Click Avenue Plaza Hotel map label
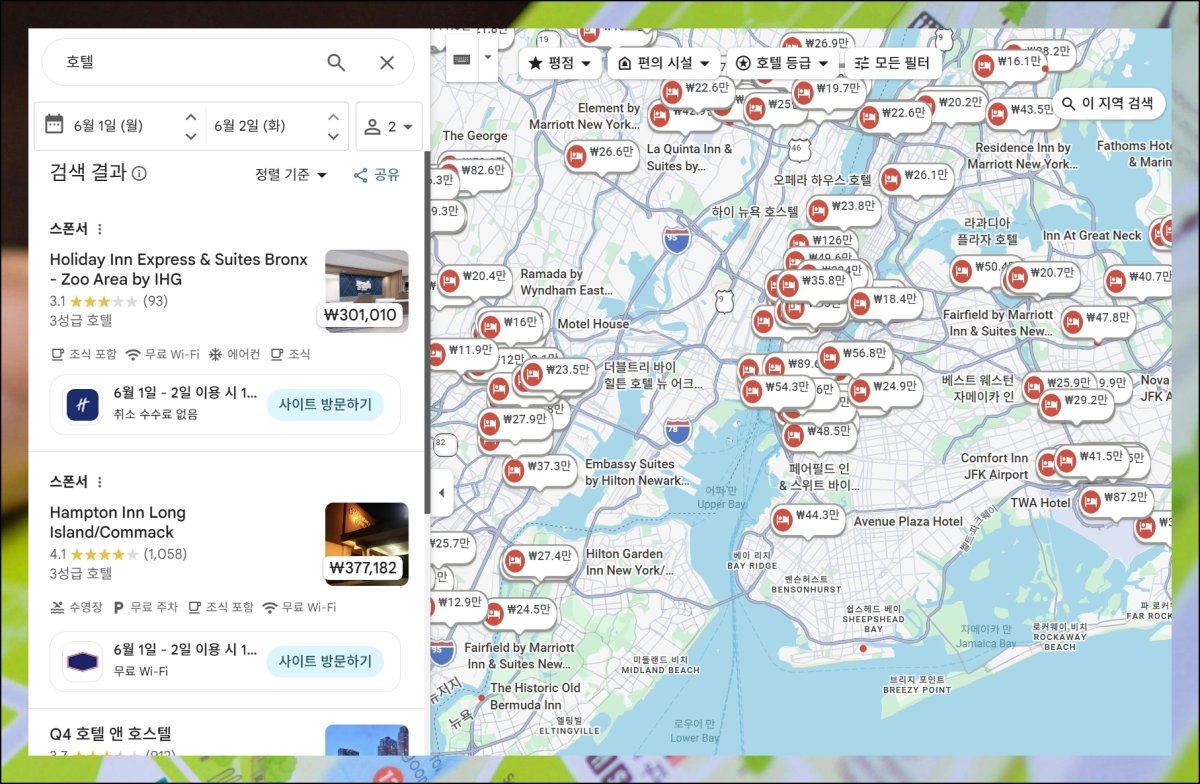Viewport: 1200px width, 784px height. pos(908,521)
